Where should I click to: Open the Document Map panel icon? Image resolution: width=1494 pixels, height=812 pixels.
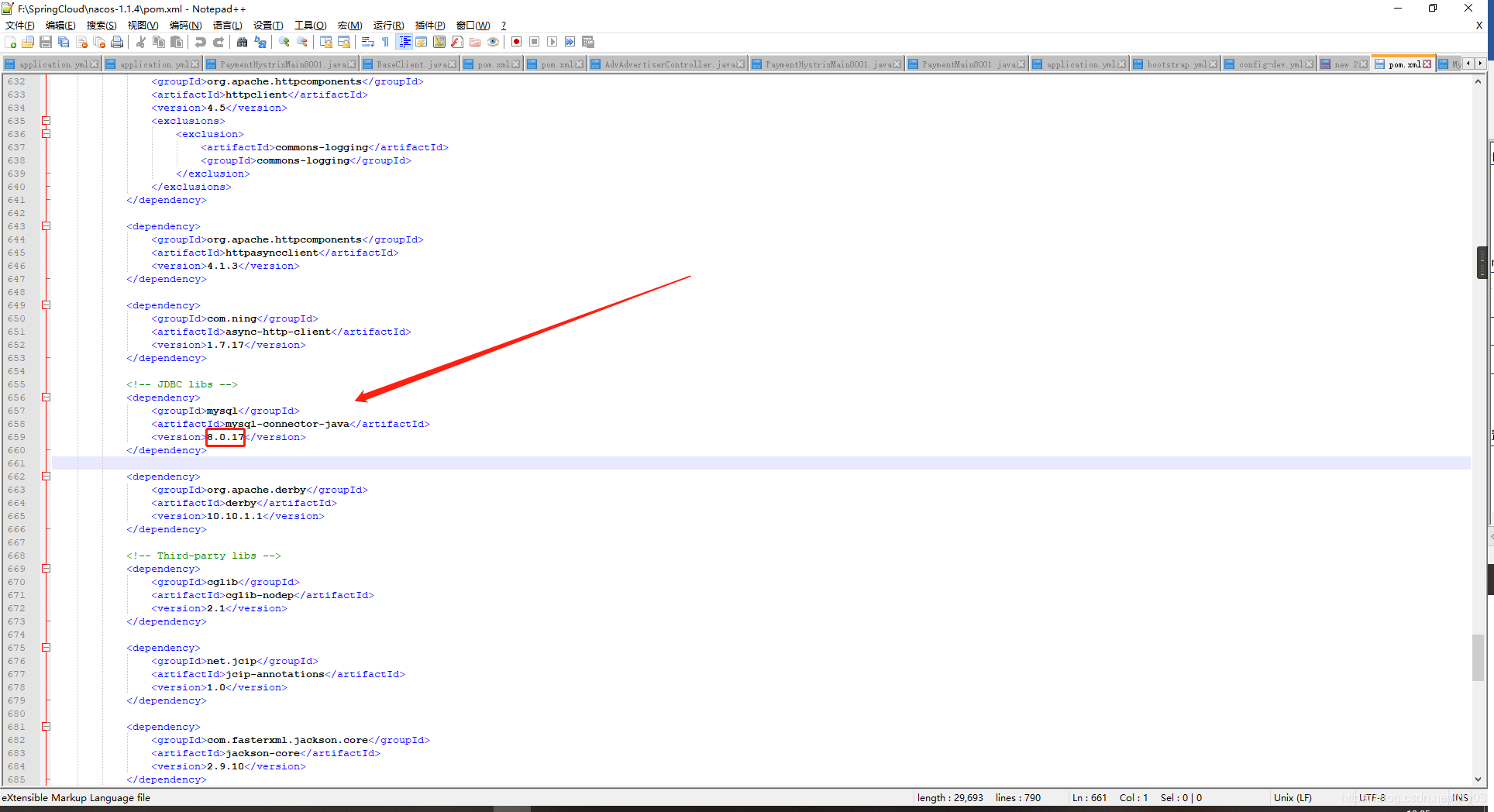click(x=439, y=42)
